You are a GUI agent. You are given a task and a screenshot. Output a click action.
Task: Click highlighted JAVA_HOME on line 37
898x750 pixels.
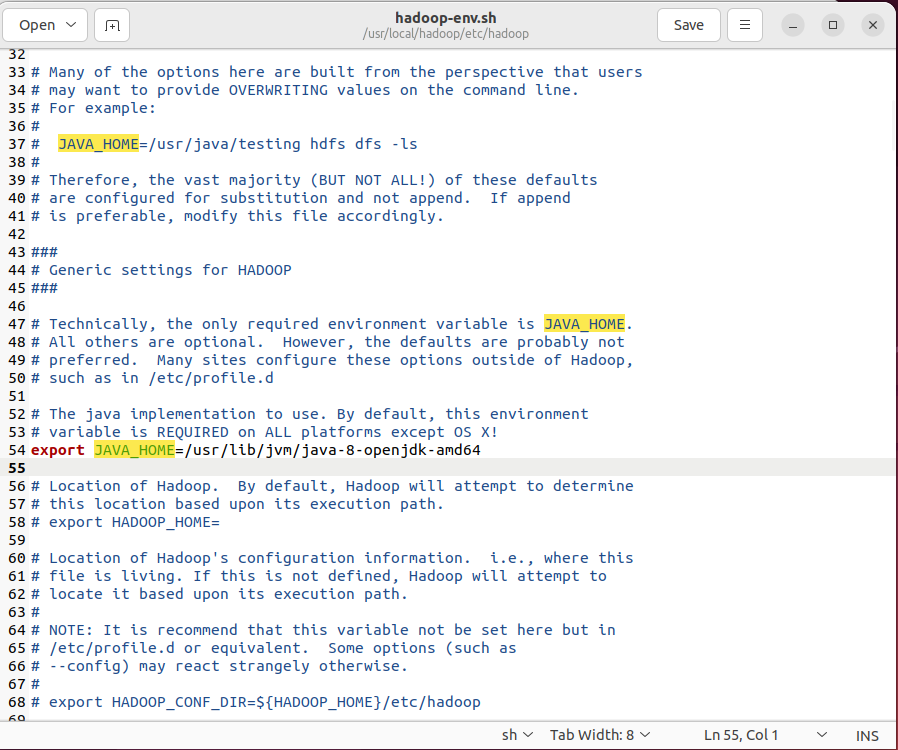pos(99,144)
